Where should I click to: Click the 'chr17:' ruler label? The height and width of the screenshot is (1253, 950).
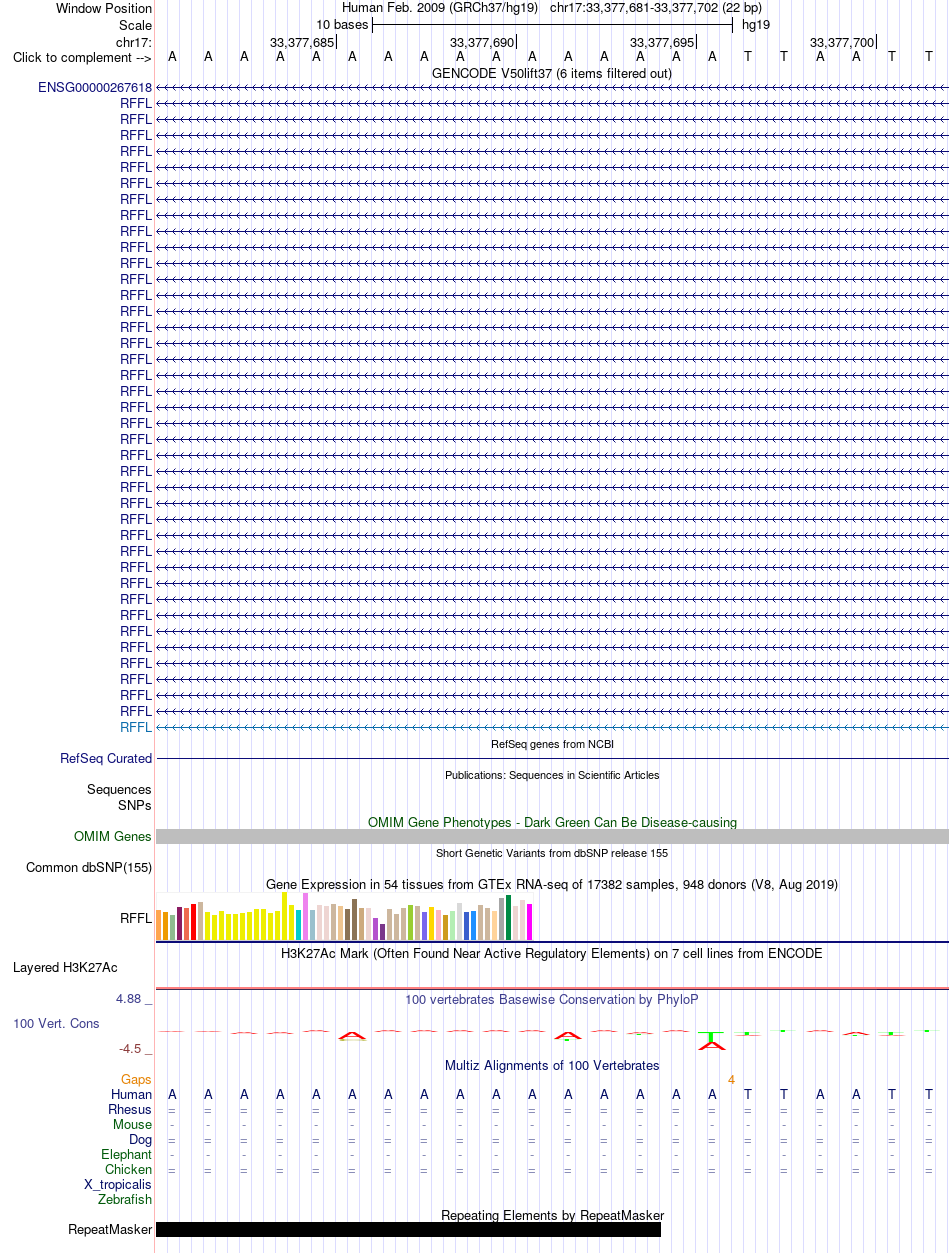point(134,42)
